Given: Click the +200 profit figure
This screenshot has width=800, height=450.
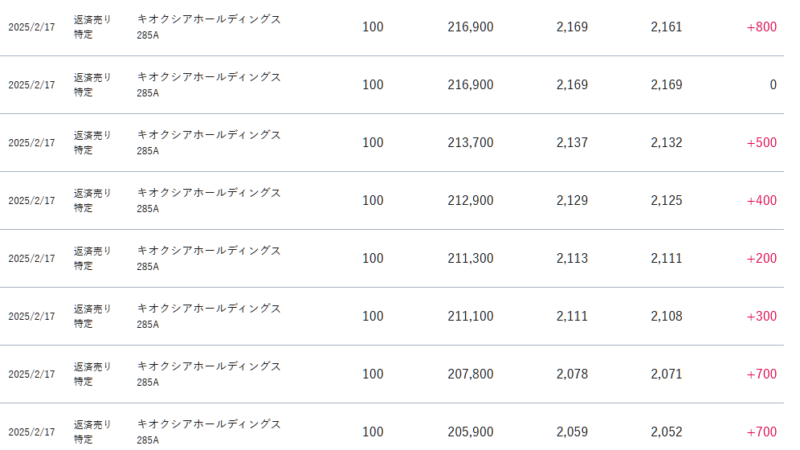Looking at the screenshot, I should pos(761,259).
